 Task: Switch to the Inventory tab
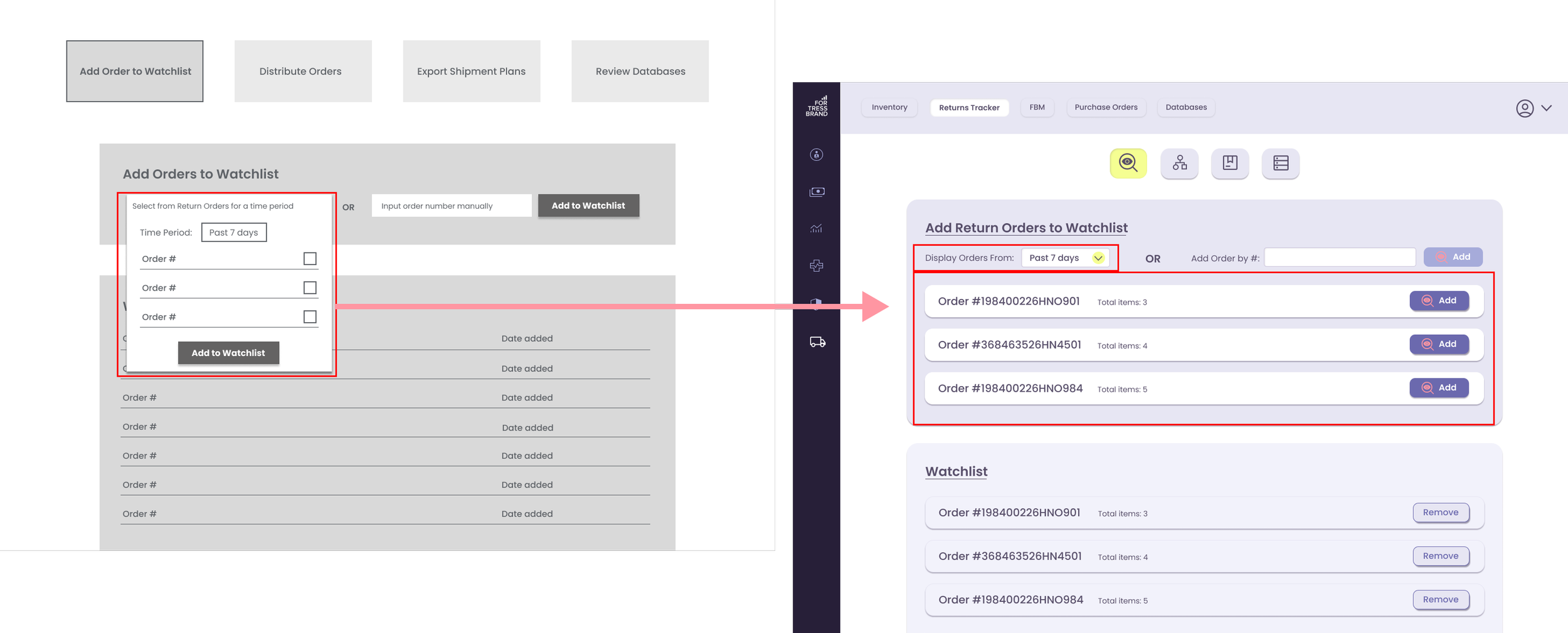click(889, 107)
